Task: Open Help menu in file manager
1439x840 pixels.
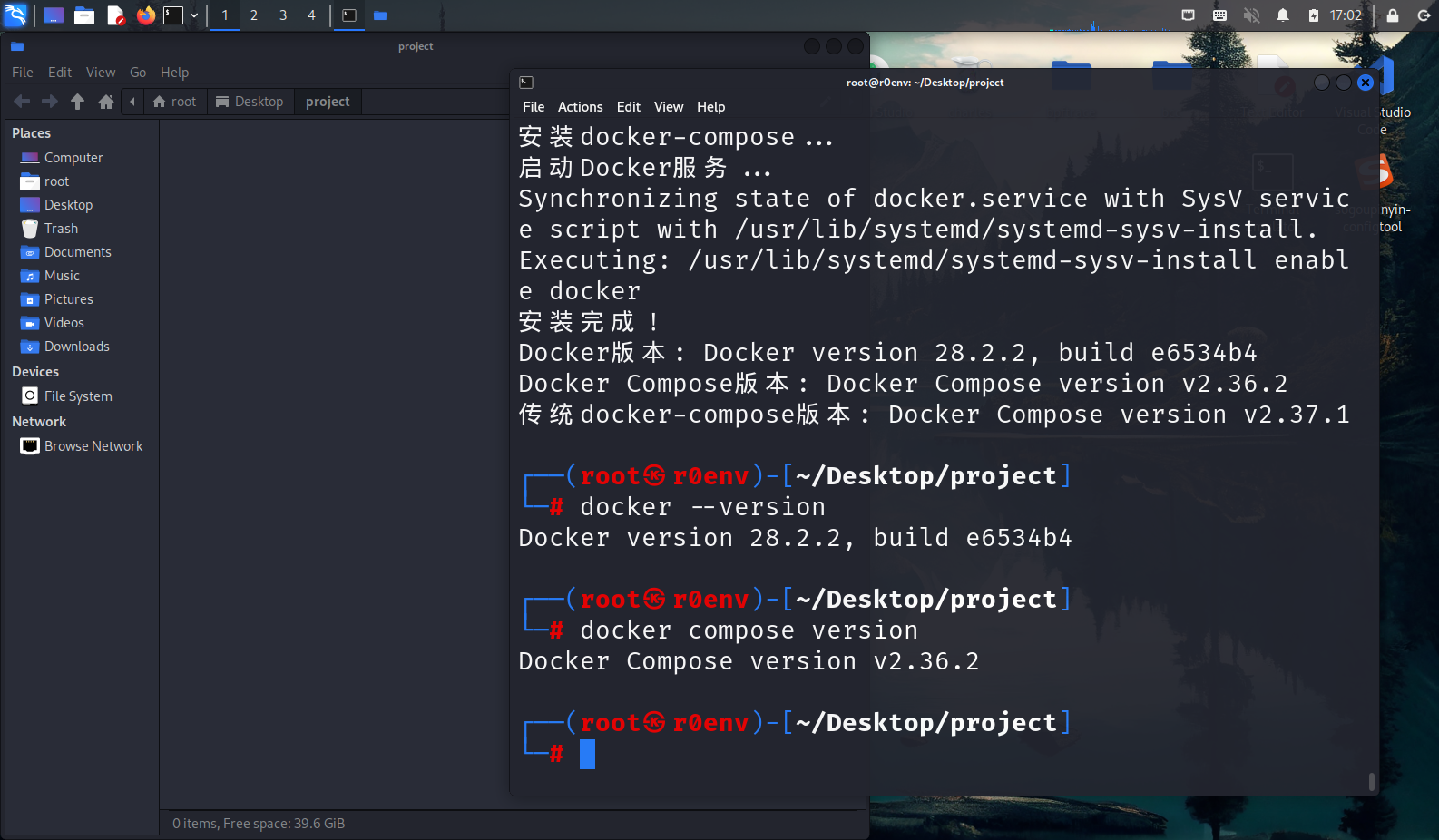Action: tap(175, 73)
